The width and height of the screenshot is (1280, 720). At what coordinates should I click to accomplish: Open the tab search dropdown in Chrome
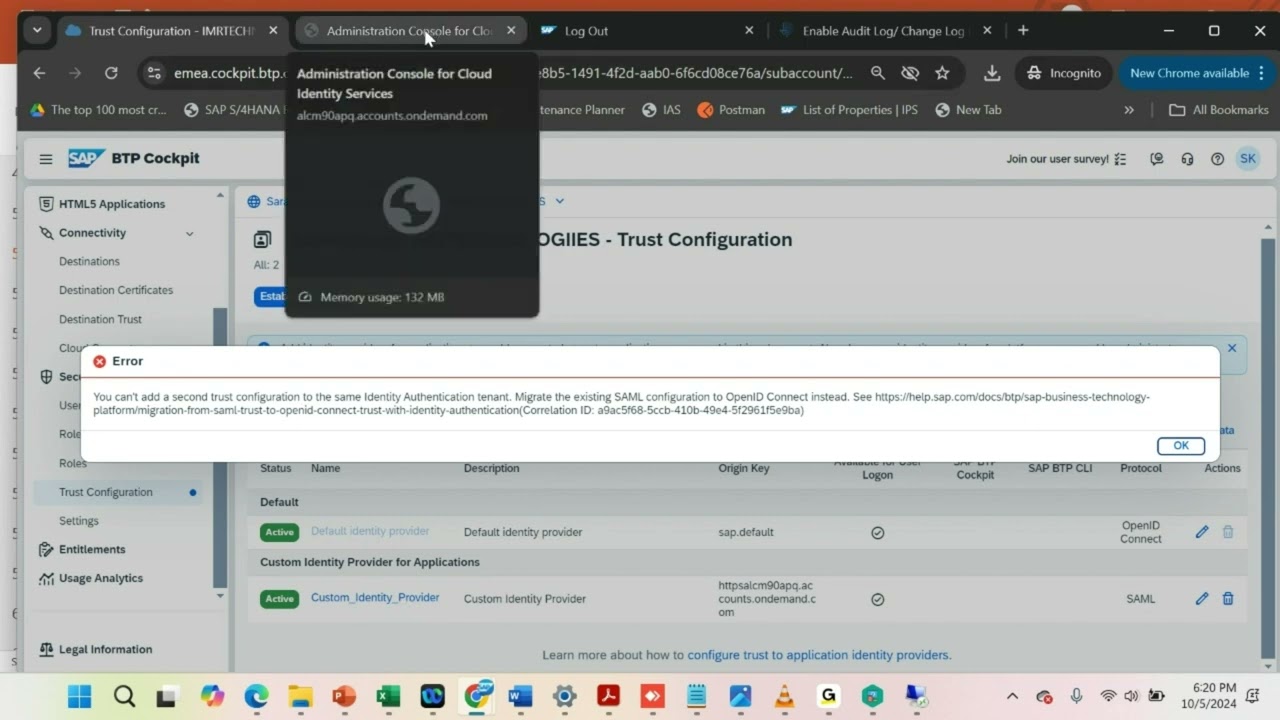(x=37, y=31)
